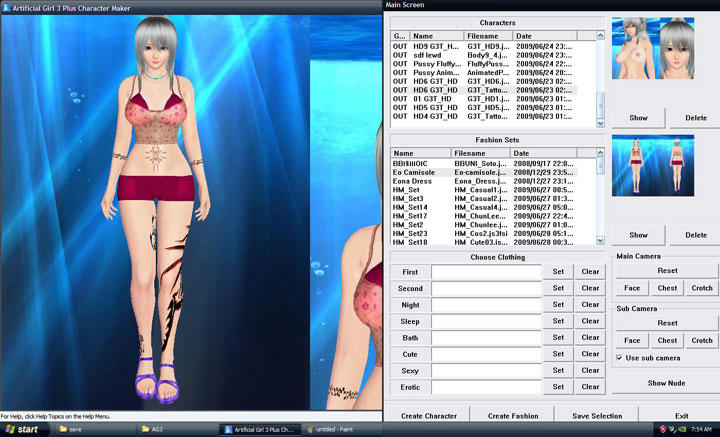Toggle the 'Use sub camera' checkbox
Screen dimensions: 720x437
(x=619, y=358)
